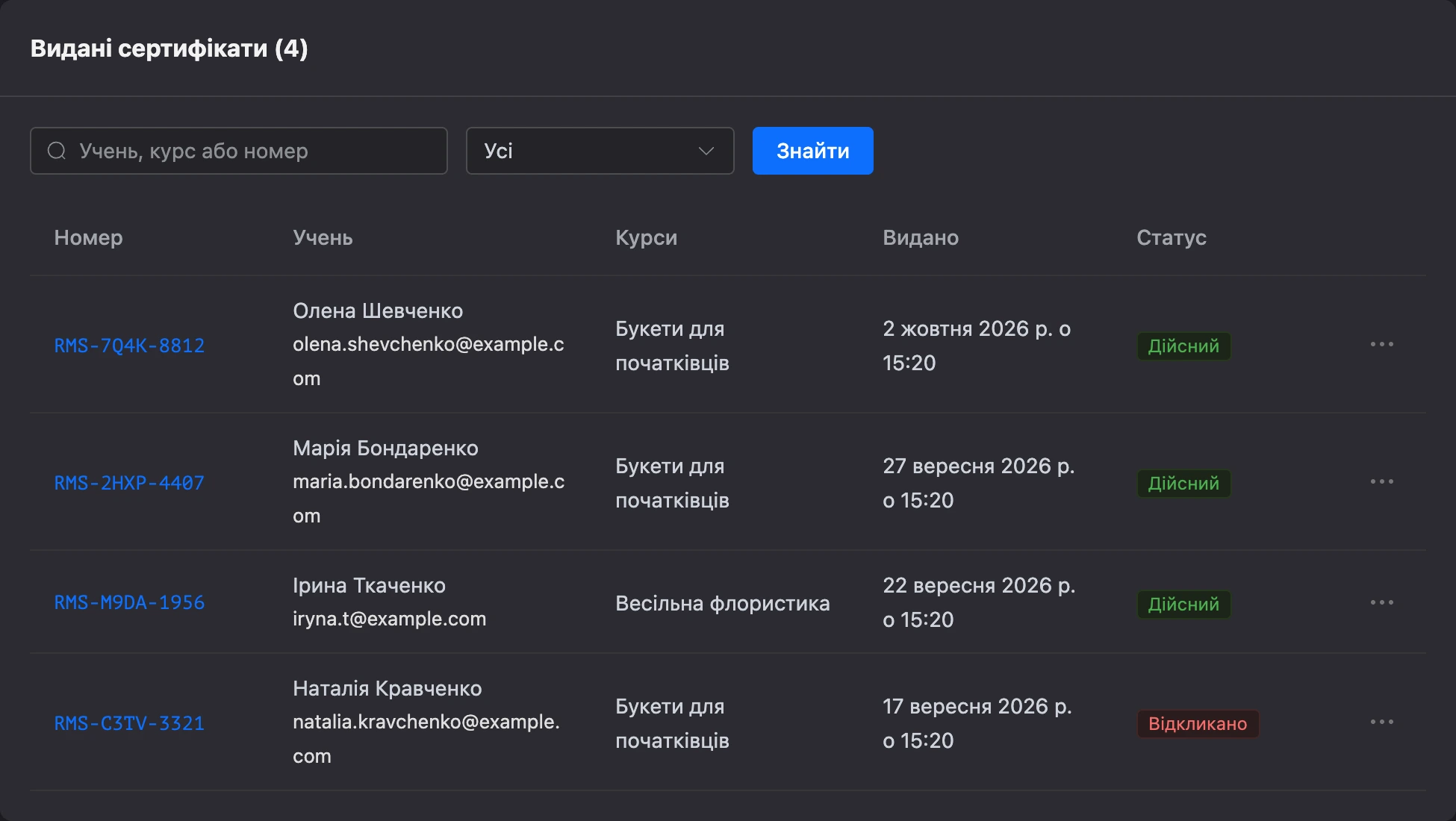Click the Весільна флористика course cell

pos(722,603)
